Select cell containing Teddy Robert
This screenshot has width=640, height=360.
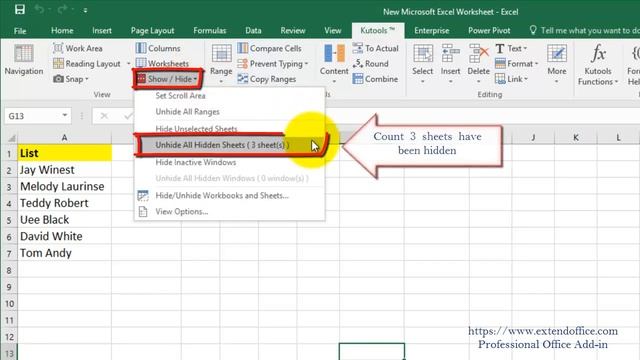coord(64,203)
